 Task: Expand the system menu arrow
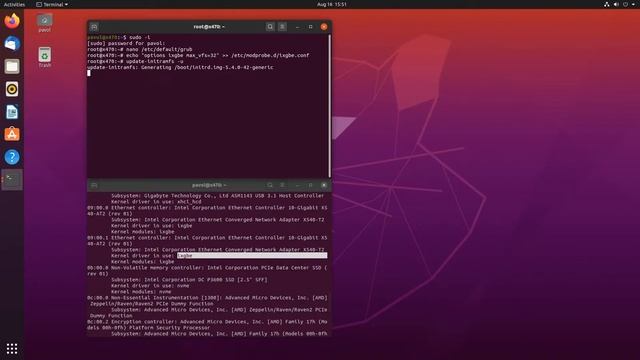pos(633,4)
